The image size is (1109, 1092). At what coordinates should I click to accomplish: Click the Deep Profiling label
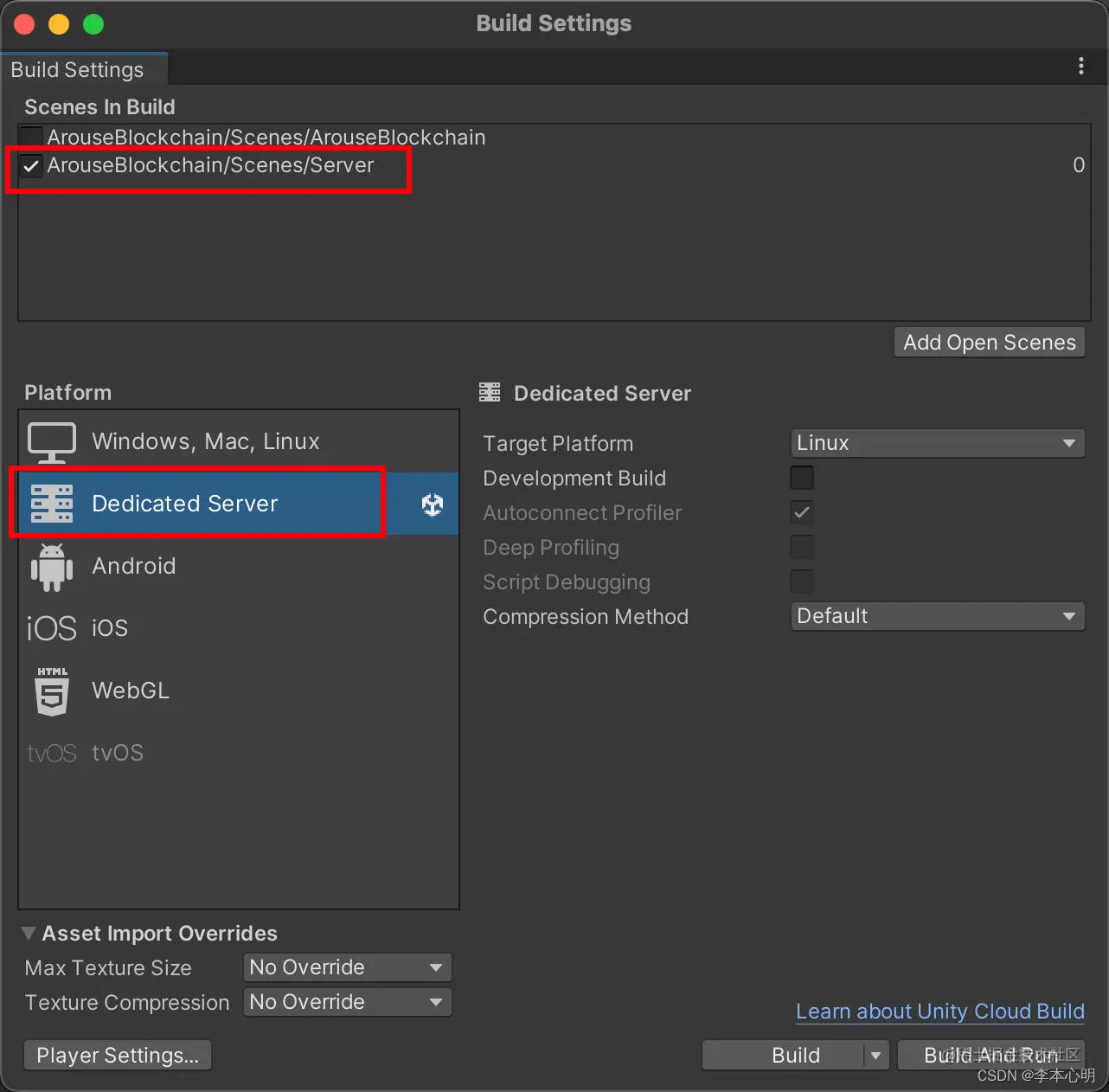[551, 548]
